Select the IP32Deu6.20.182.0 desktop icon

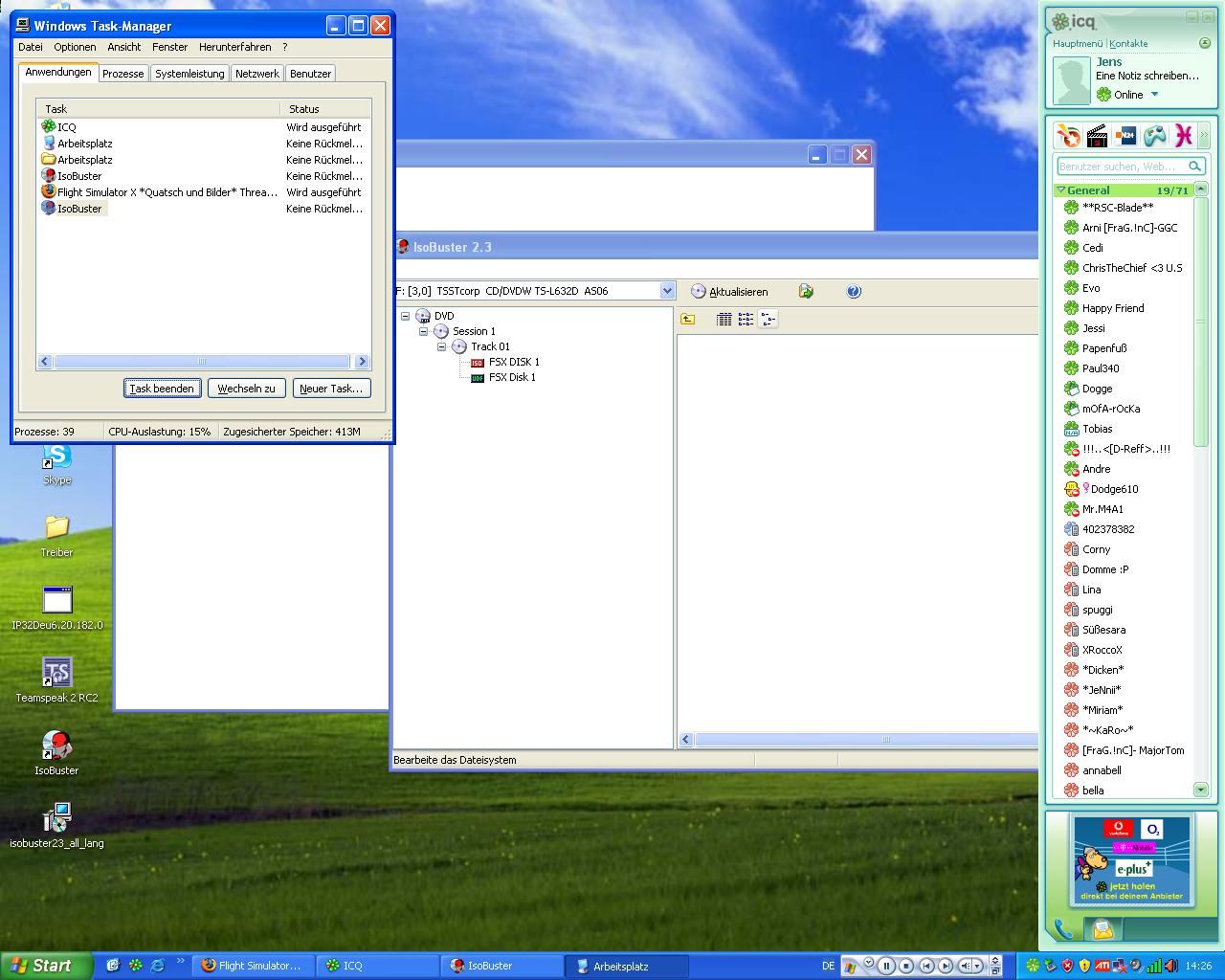pos(57,609)
